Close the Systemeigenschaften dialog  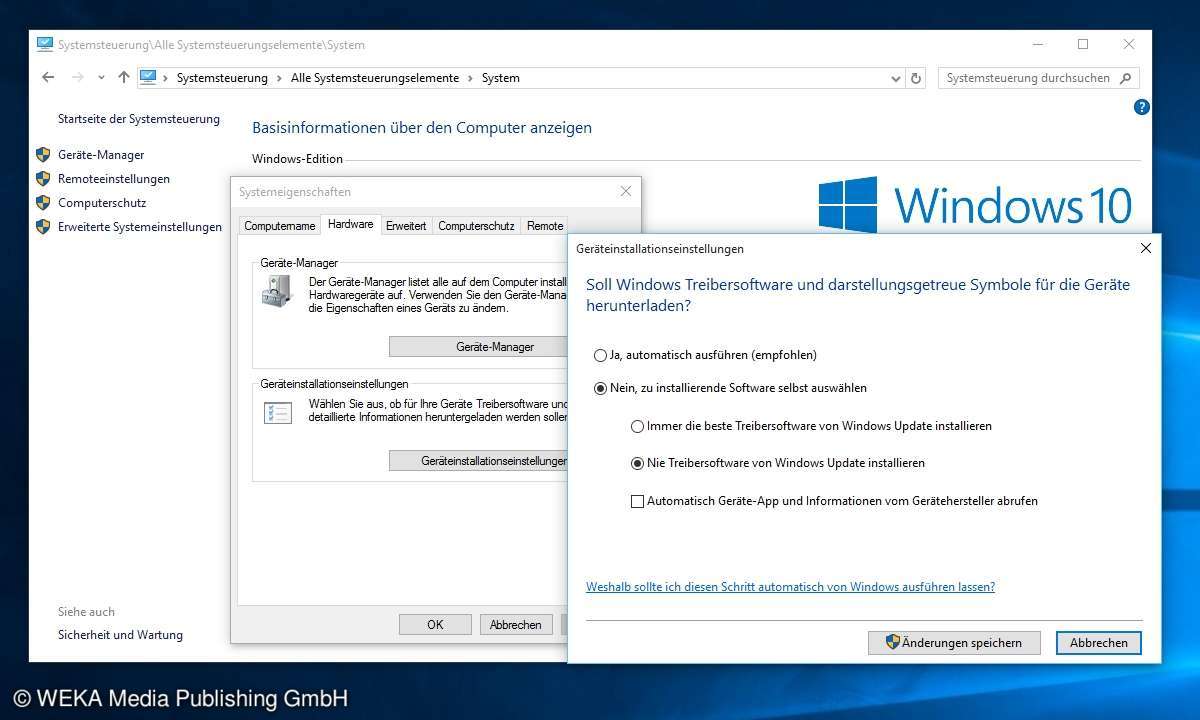tap(626, 191)
